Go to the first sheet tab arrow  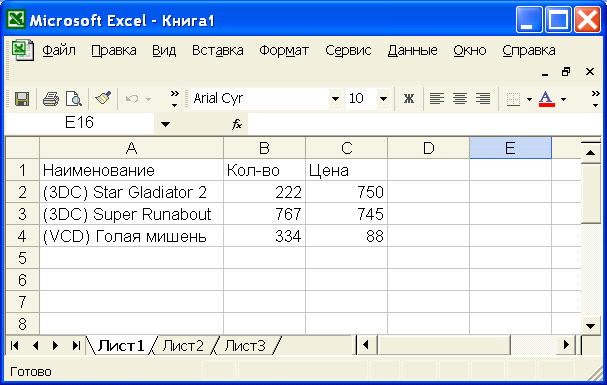coord(15,345)
